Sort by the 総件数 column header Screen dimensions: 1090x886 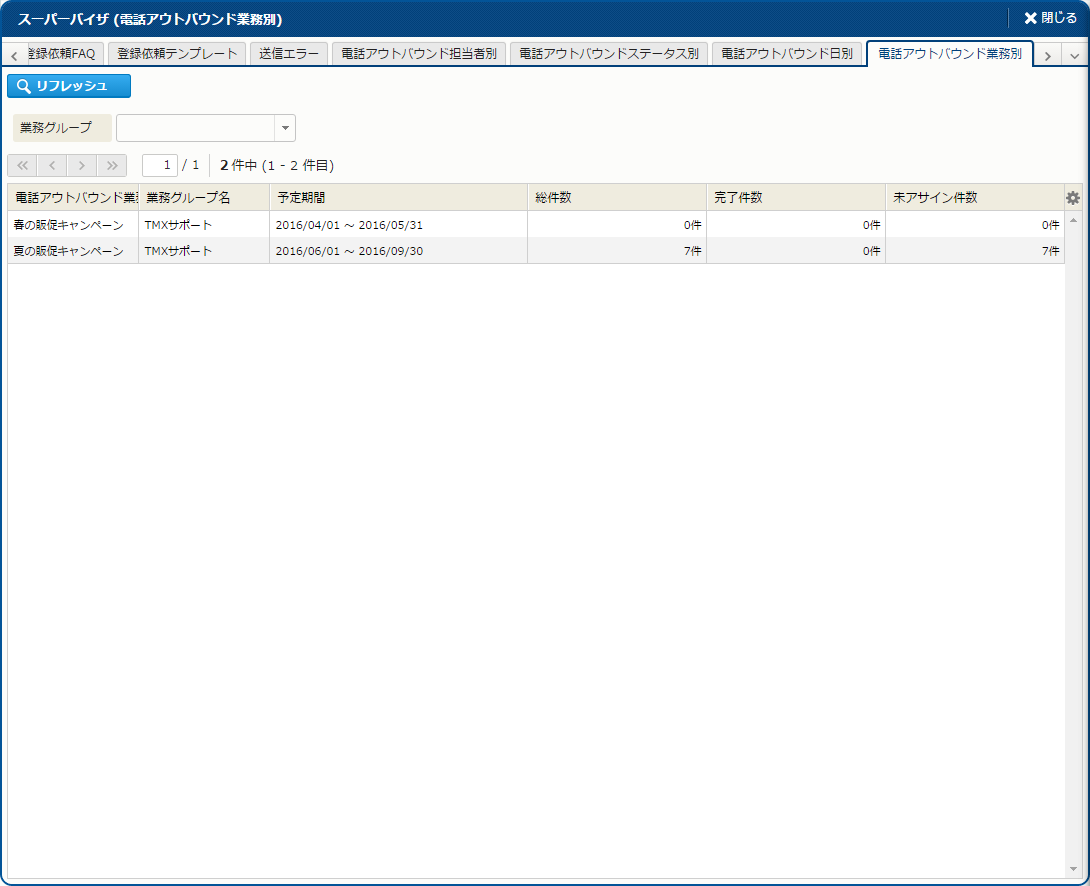[x=616, y=198]
